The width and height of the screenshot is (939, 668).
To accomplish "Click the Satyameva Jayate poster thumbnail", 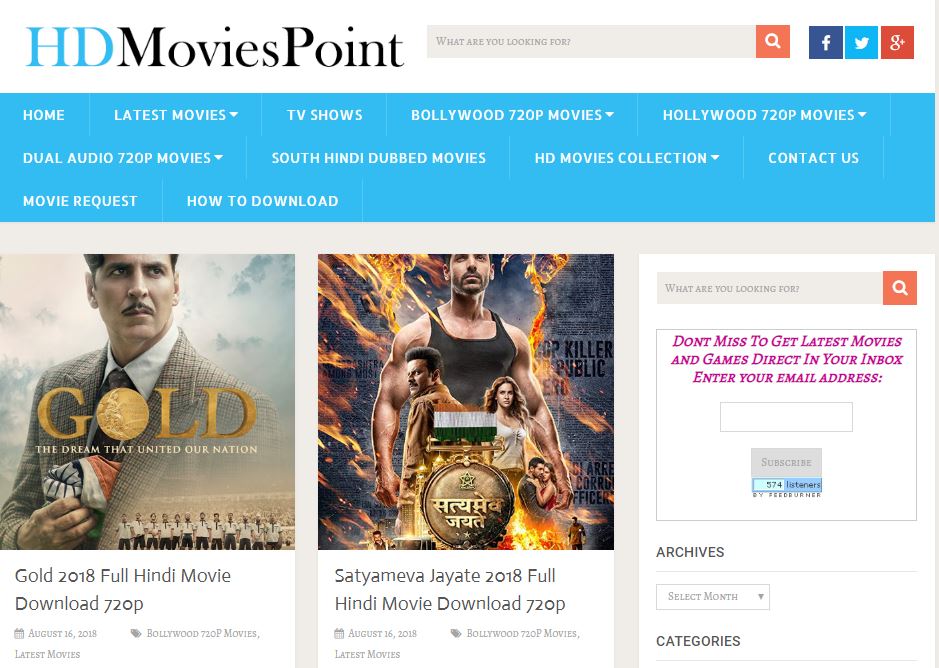I will click(465, 401).
